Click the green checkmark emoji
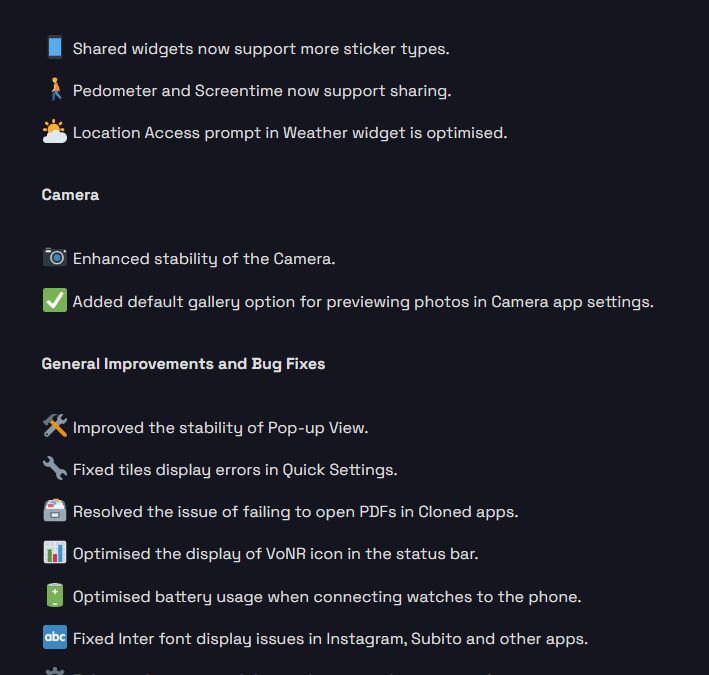This screenshot has height=675, width=709. tap(55, 301)
